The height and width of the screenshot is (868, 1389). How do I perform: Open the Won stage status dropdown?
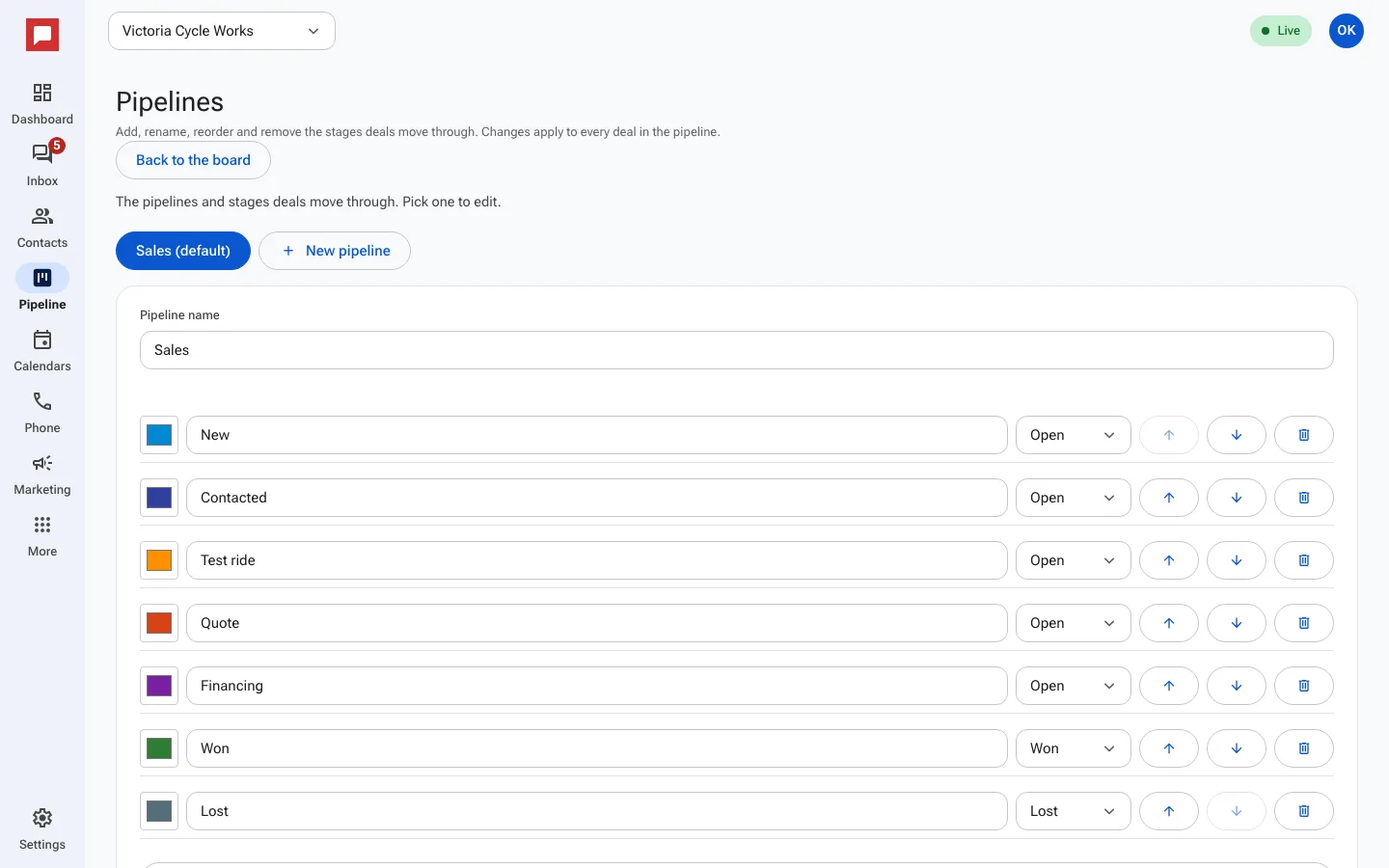[1074, 748]
